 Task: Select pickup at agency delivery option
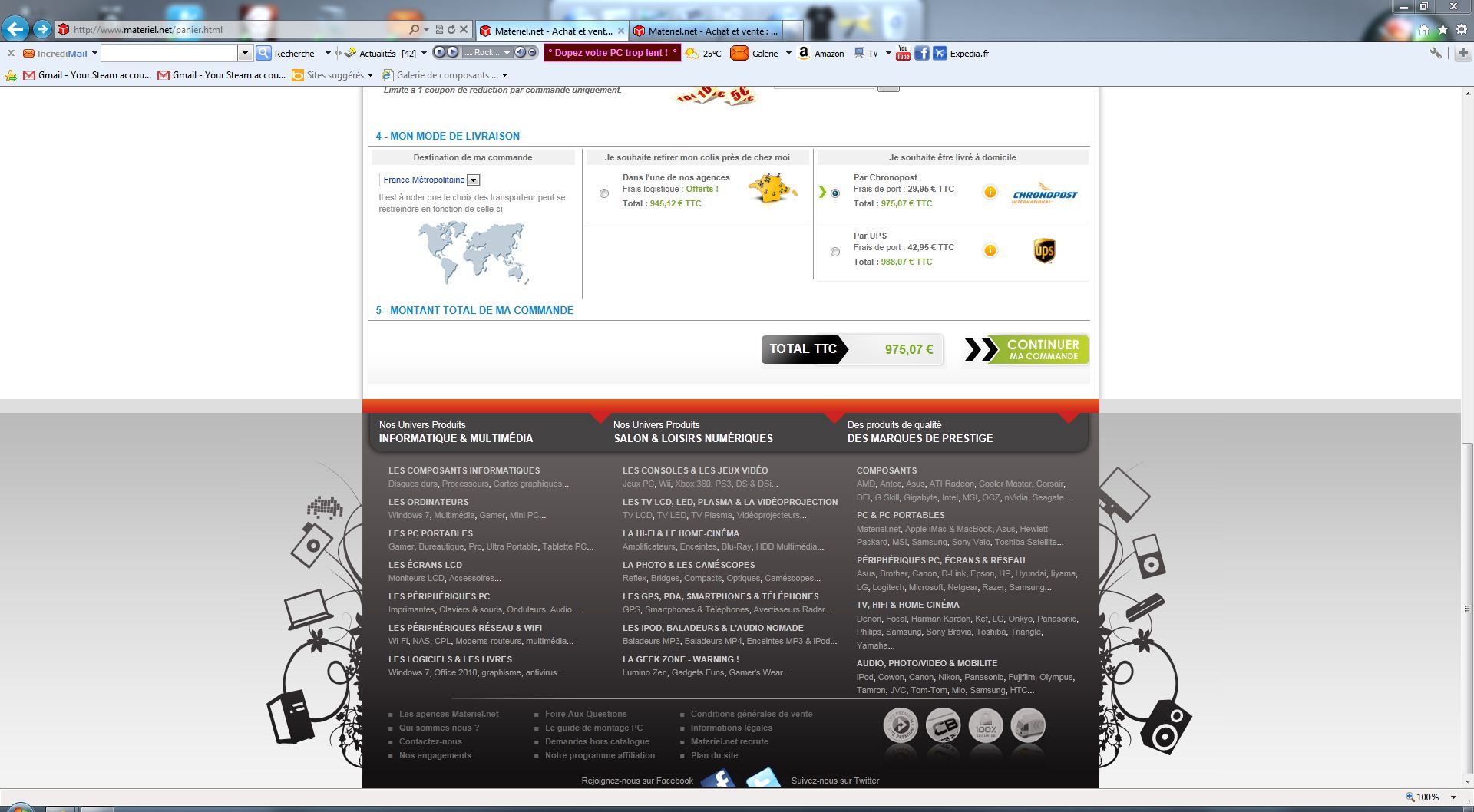(x=604, y=193)
